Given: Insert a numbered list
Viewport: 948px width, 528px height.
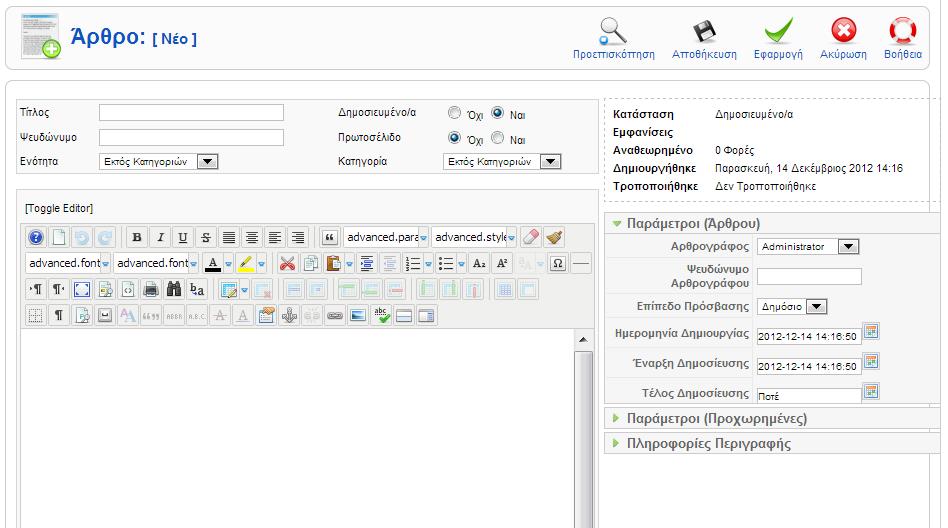Looking at the screenshot, I should [413, 263].
